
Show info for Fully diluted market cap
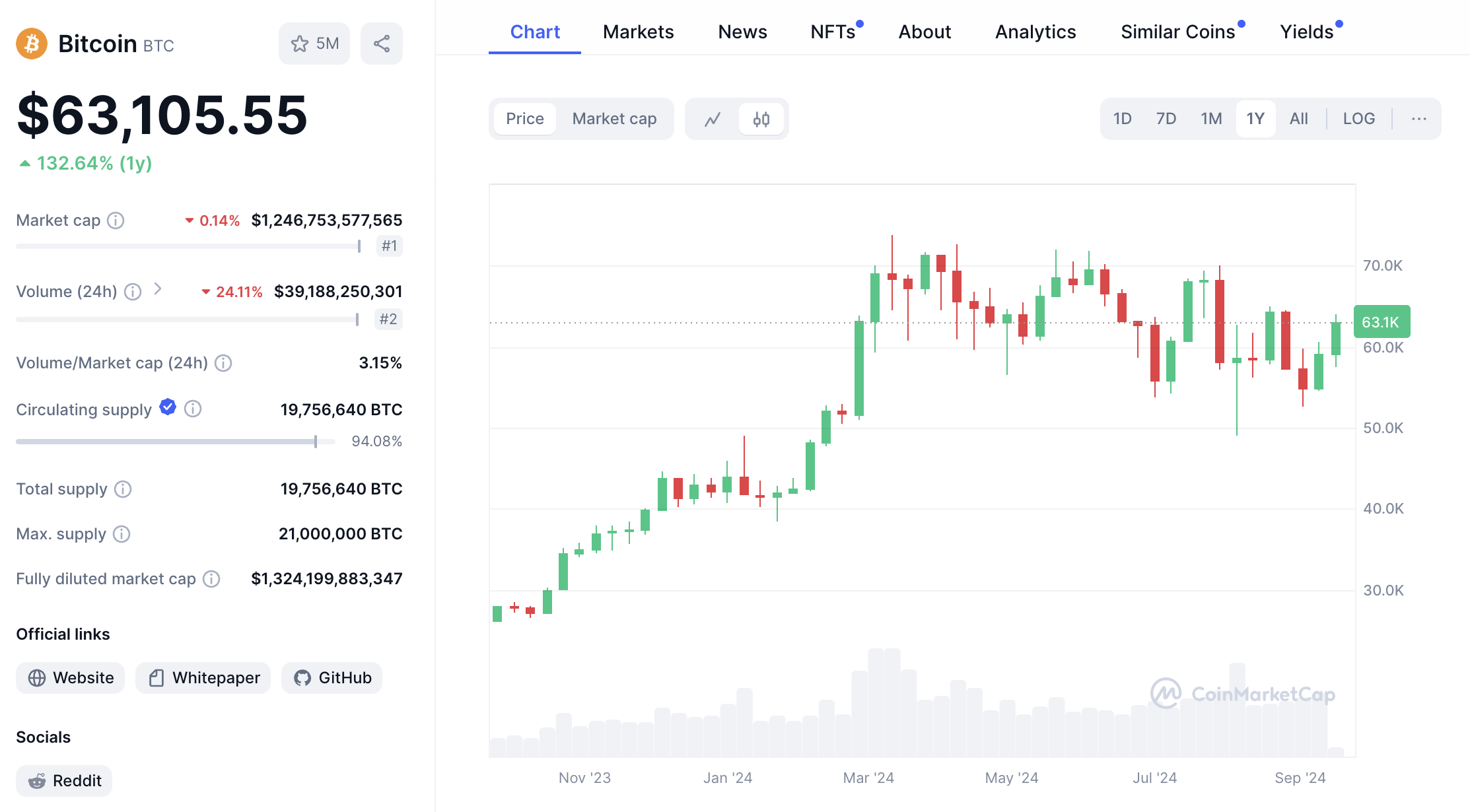(211, 579)
